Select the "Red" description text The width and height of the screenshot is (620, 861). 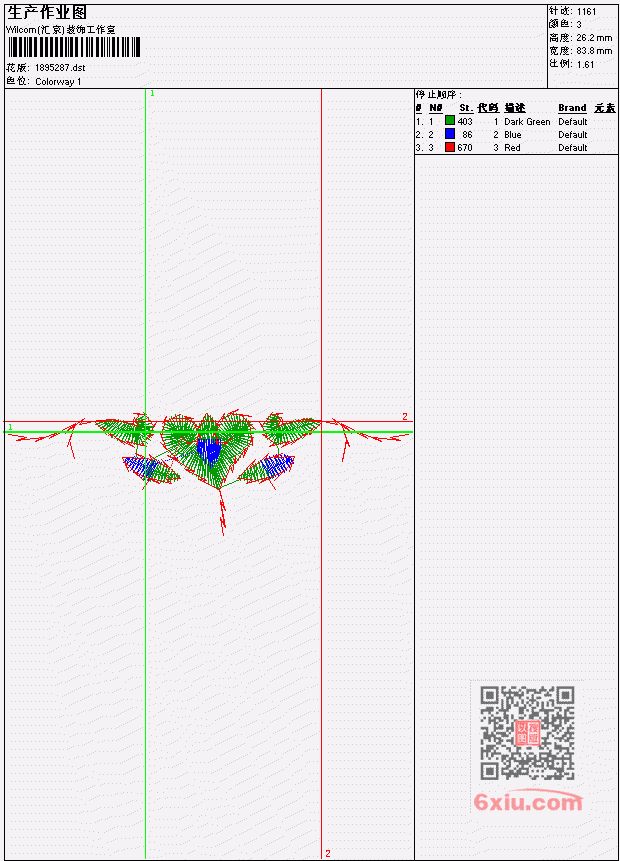click(x=512, y=148)
